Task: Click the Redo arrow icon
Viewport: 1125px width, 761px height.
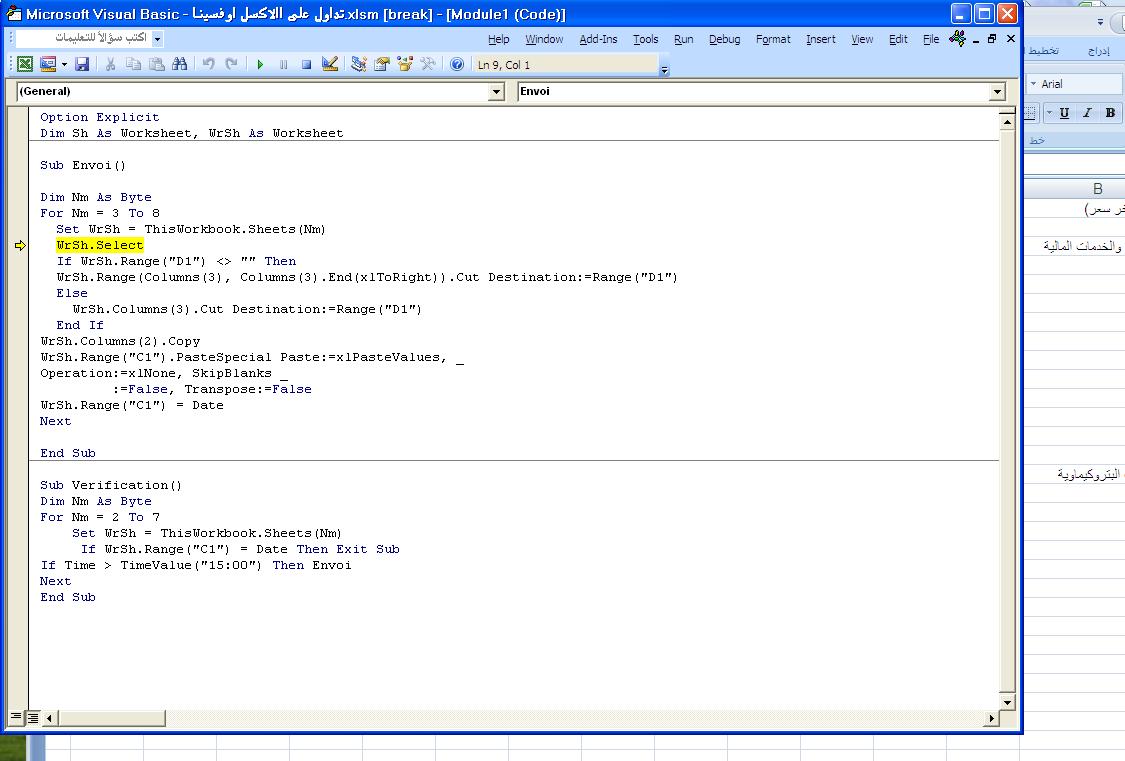Action: pos(231,65)
